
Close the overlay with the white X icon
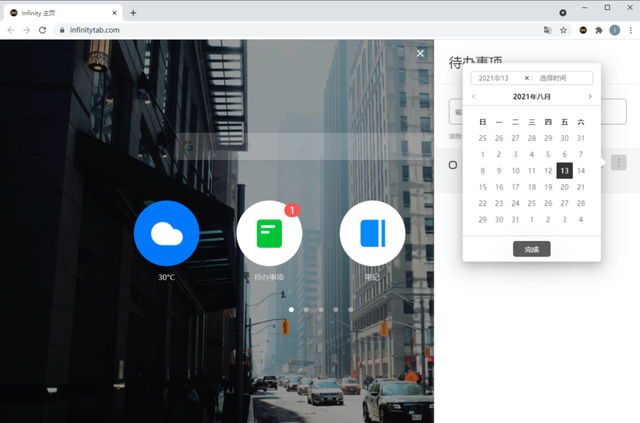coord(420,53)
